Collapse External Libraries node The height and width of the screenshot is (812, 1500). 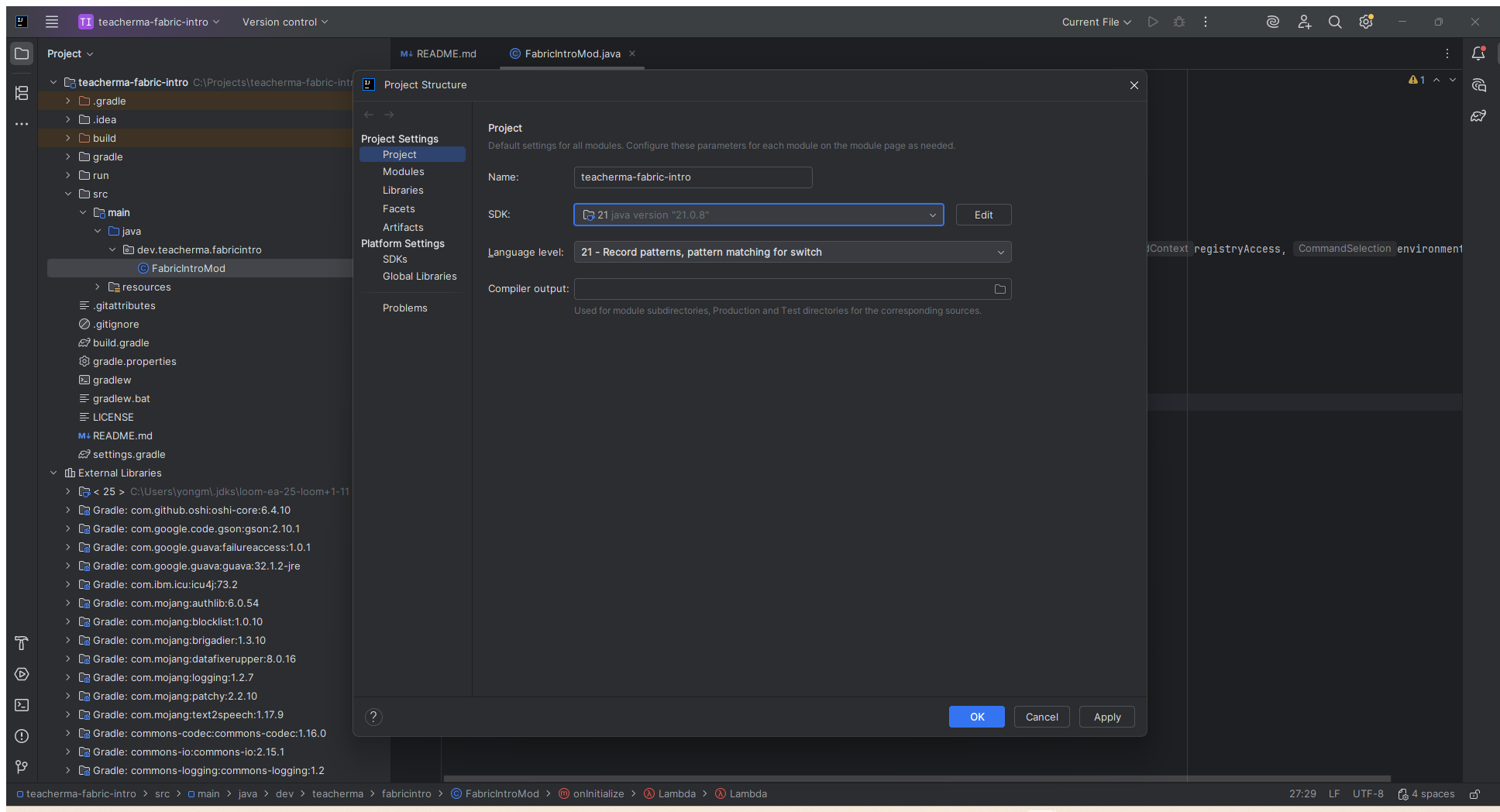pyautogui.click(x=53, y=473)
